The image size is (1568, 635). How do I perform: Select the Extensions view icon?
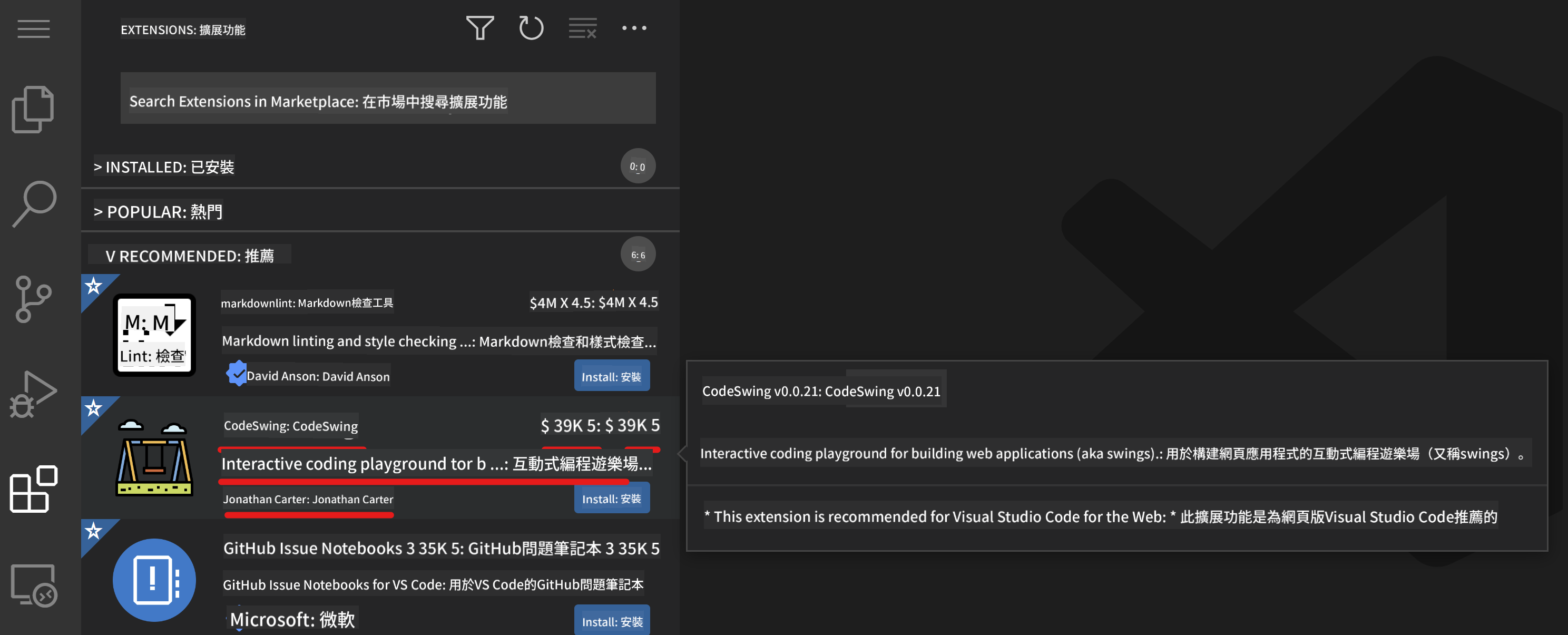coord(34,489)
